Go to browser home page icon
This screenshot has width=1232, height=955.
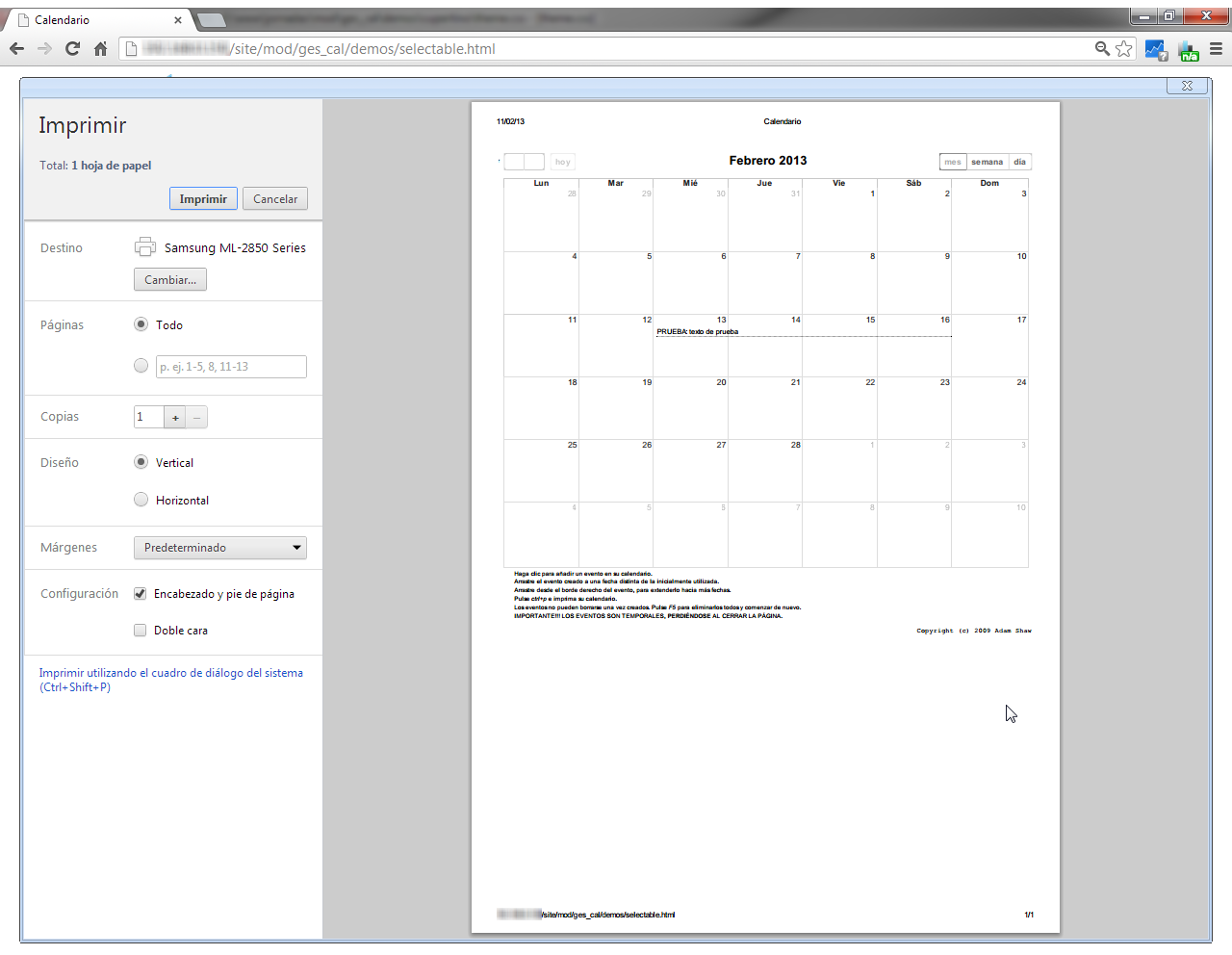tap(100, 49)
